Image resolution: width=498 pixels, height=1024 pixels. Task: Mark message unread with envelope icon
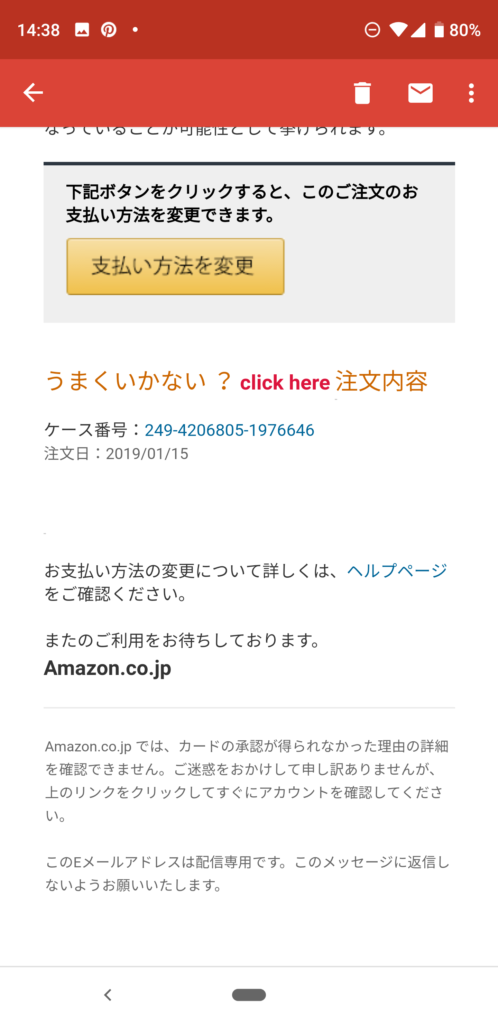click(420, 93)
